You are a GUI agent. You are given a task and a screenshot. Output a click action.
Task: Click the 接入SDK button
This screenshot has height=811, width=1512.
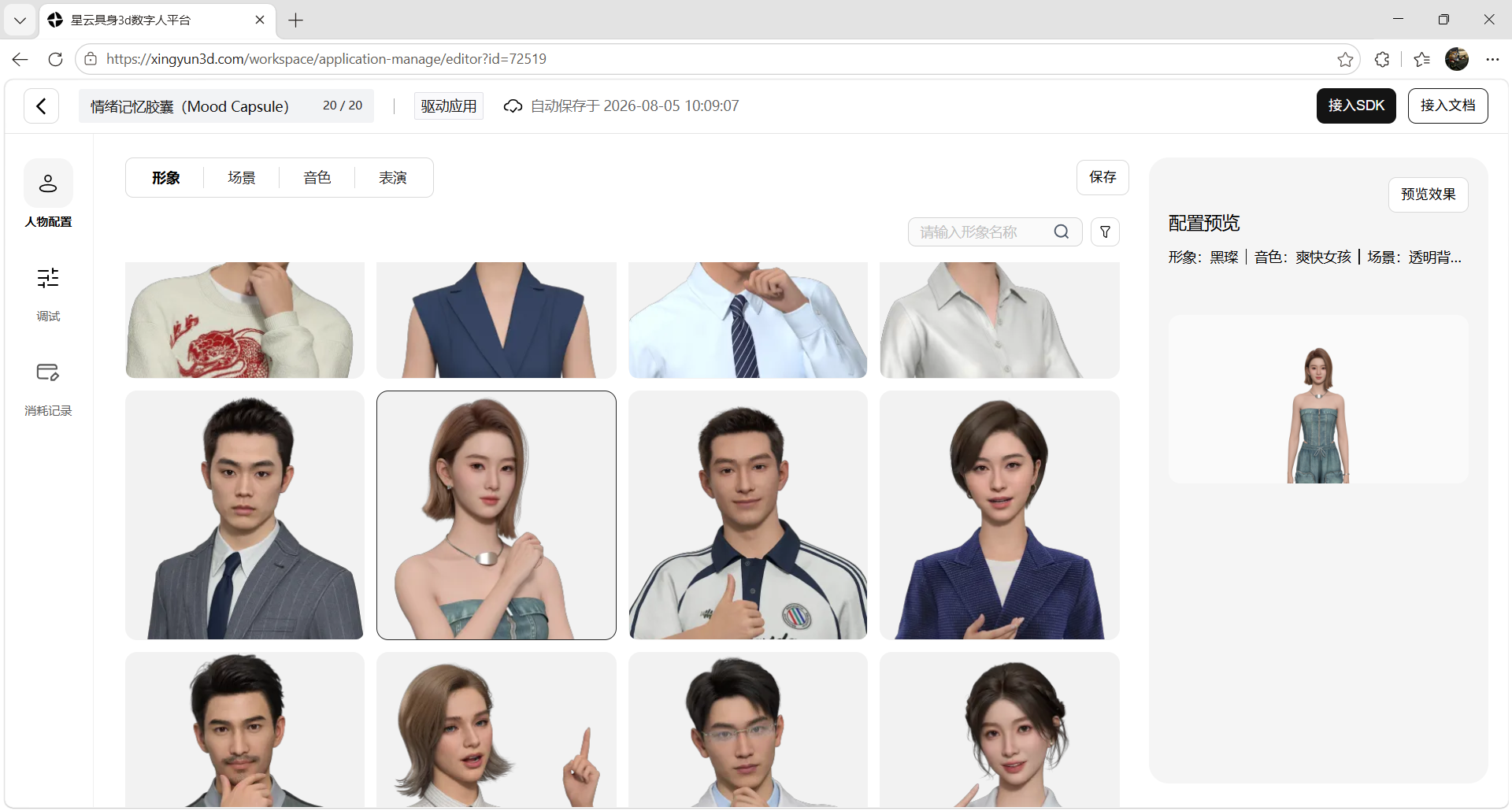(x=1356, y=106)
